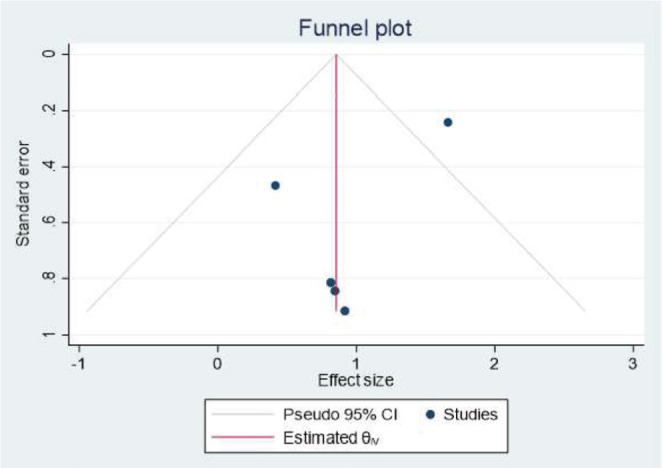Image resolution: width=662 pixels, height=468 pixels.
Task: Click the "Funnel plot" title
Action: [356, 29]
